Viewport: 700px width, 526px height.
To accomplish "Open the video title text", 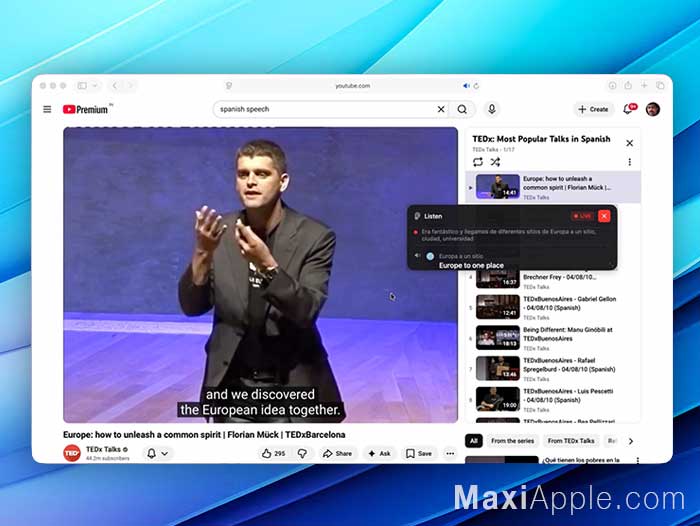I will [x=204, y=434].
